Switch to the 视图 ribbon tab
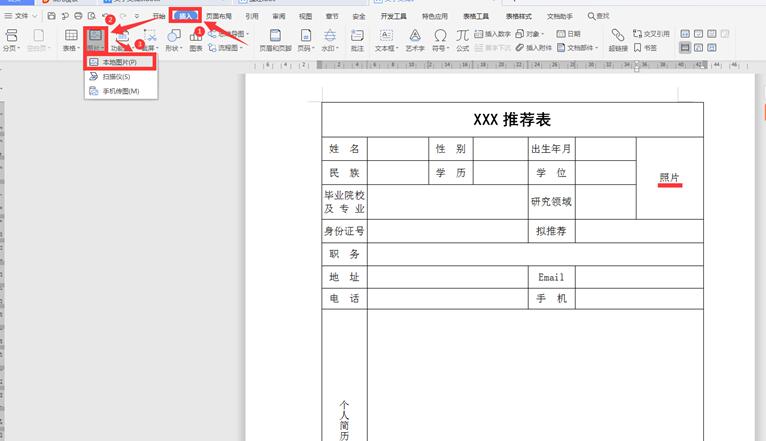 point(305,16)
